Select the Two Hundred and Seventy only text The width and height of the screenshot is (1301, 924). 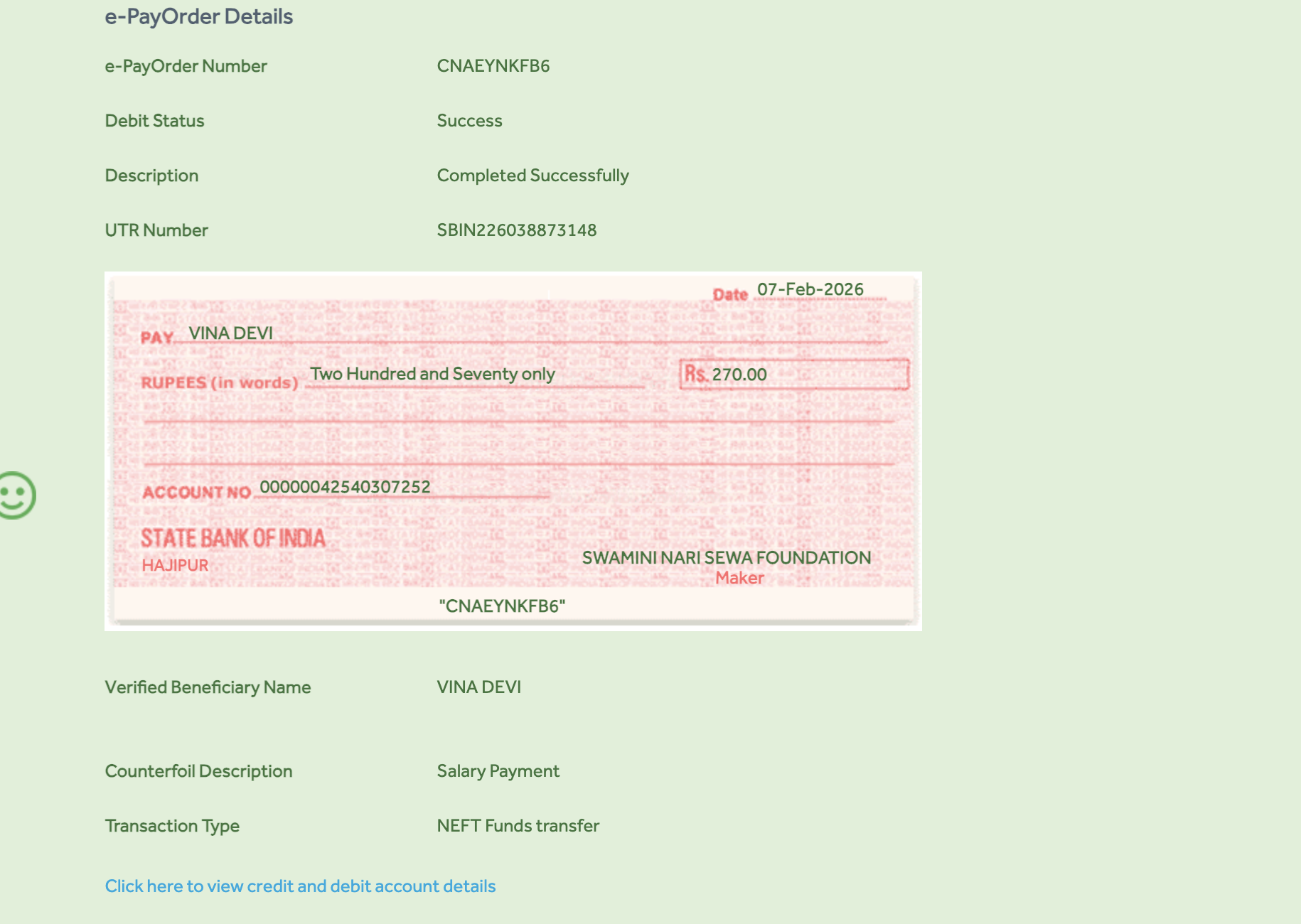[x=432, y=374]
